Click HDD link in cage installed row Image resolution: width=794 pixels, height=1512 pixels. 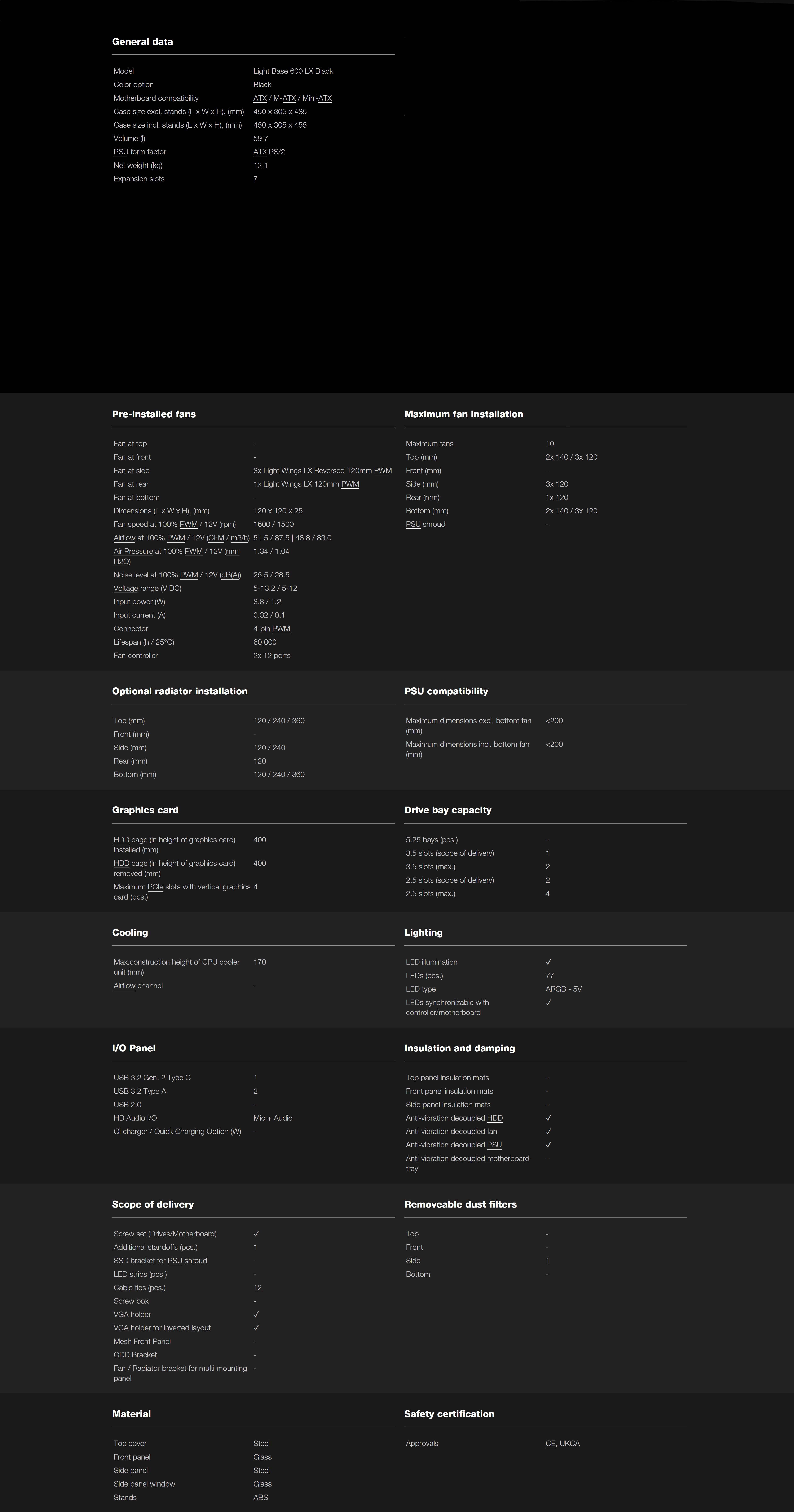pos(122,840)
